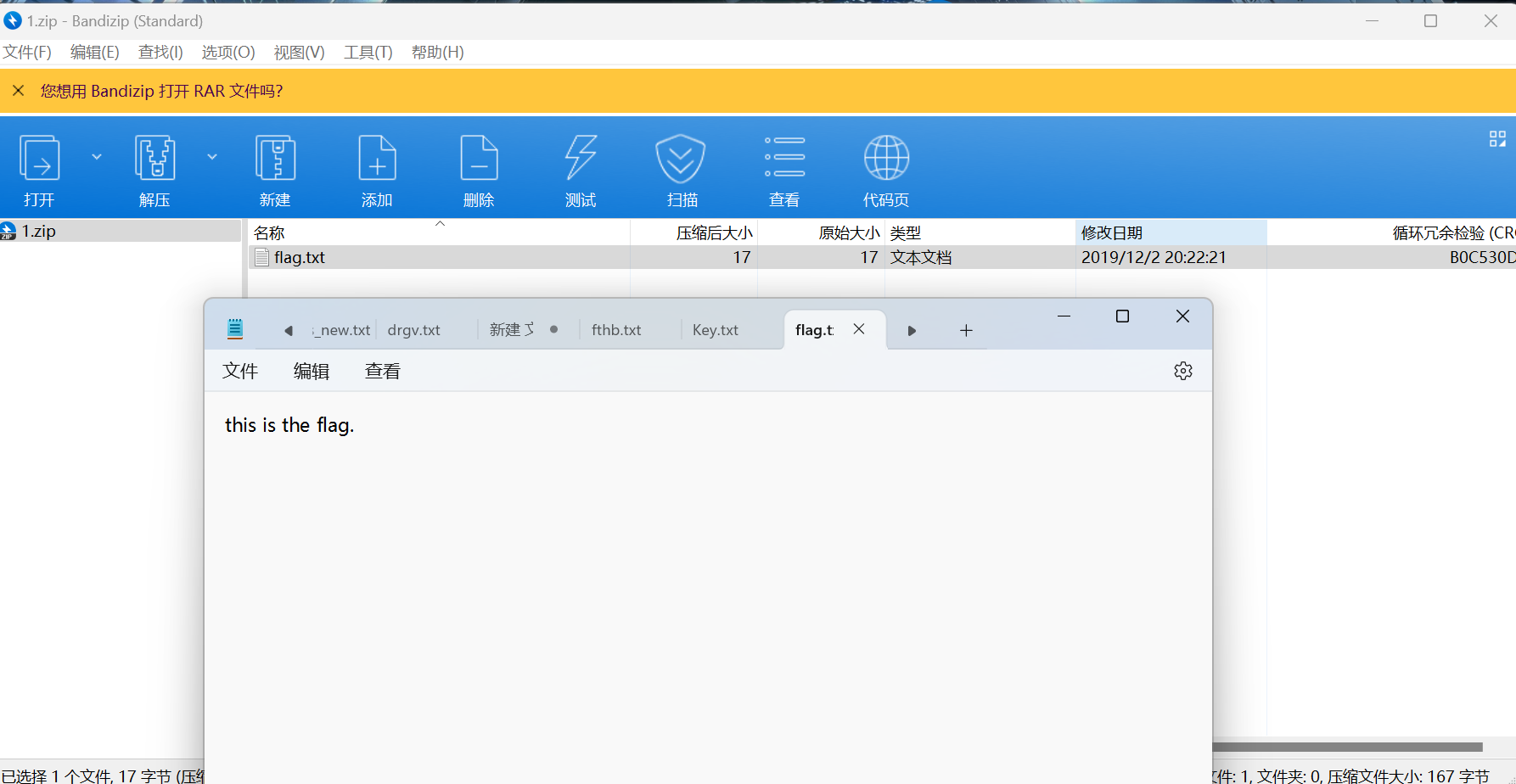Image resolution: width=1516 pixels, height=784 pixels.
Task: Minimize the Notepad window
Action: (1064, 316)
